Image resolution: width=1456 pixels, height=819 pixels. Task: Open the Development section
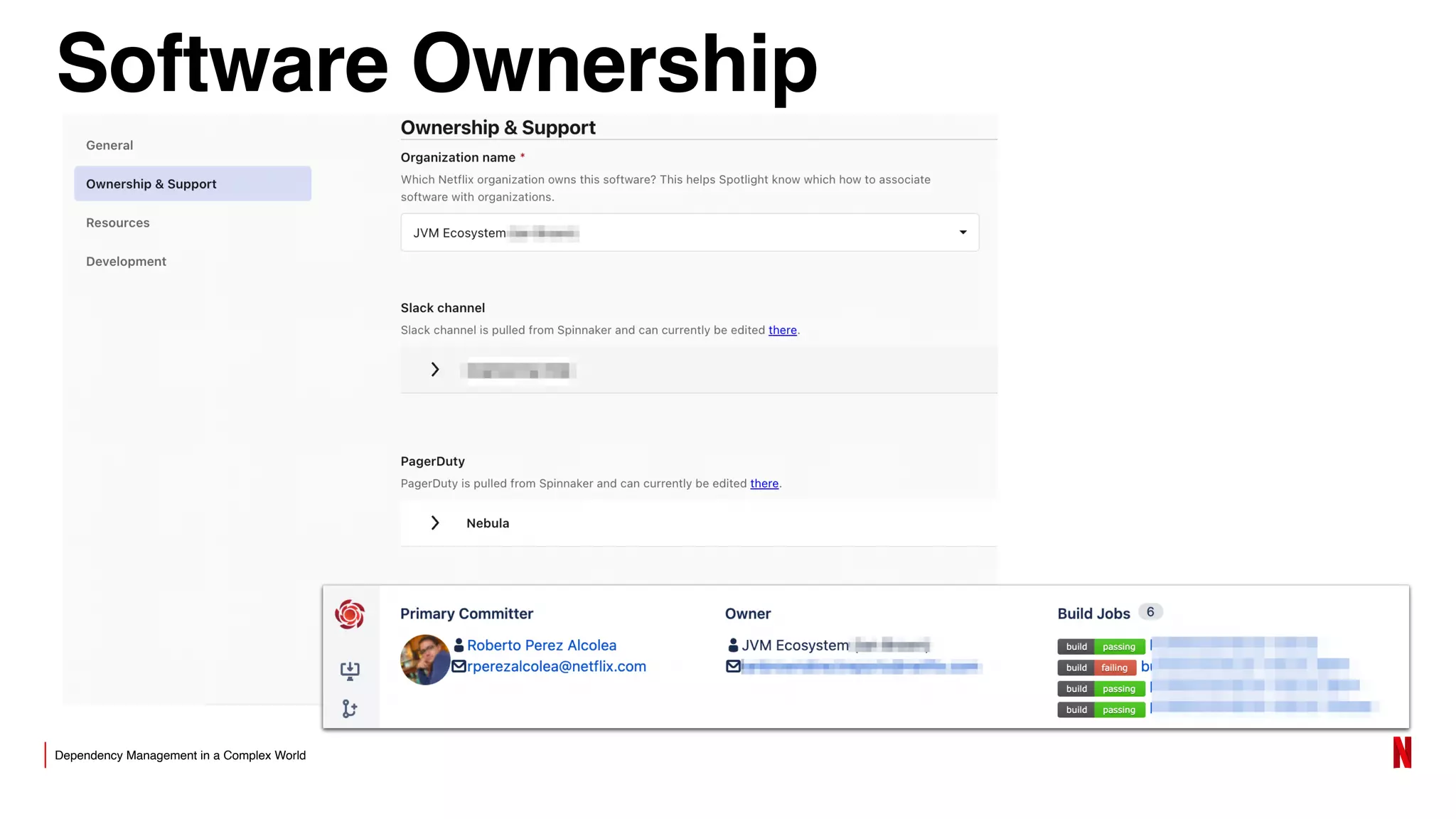point(126,261)
